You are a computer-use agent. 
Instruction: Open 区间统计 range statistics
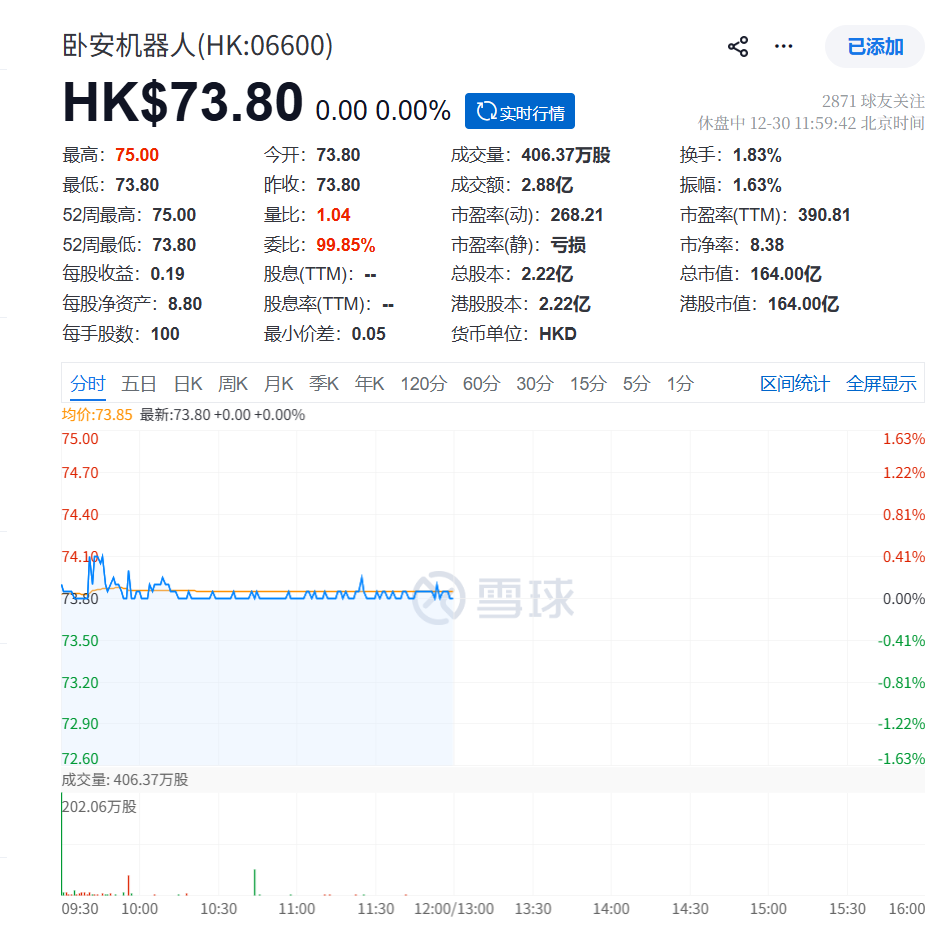pos(795,384)
